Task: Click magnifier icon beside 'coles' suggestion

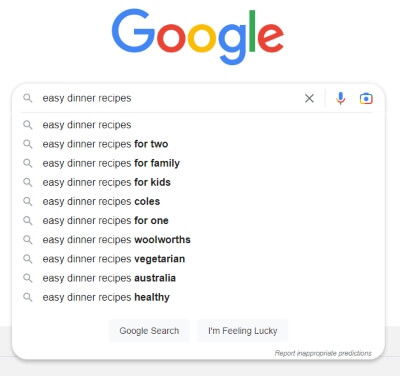Action: (x=28, y=201)
